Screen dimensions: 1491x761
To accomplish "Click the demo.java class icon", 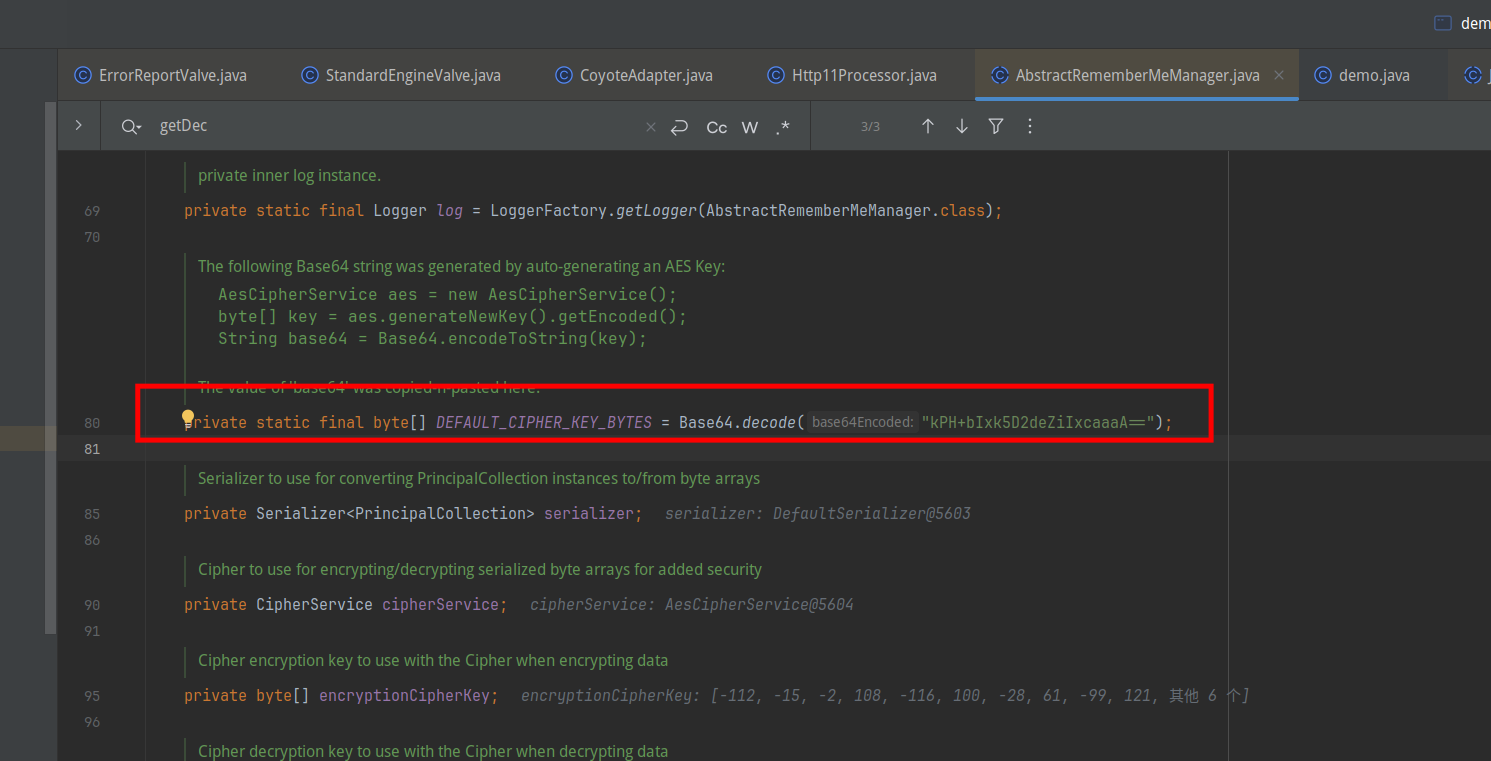I will pos(1323,75).
